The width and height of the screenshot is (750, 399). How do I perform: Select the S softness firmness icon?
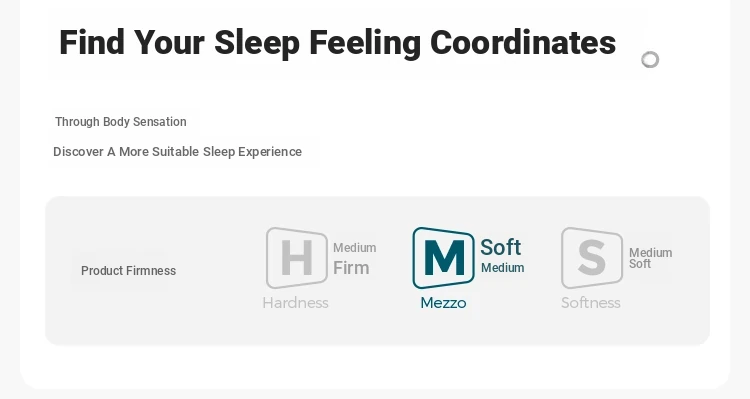[x=592, y=258]
